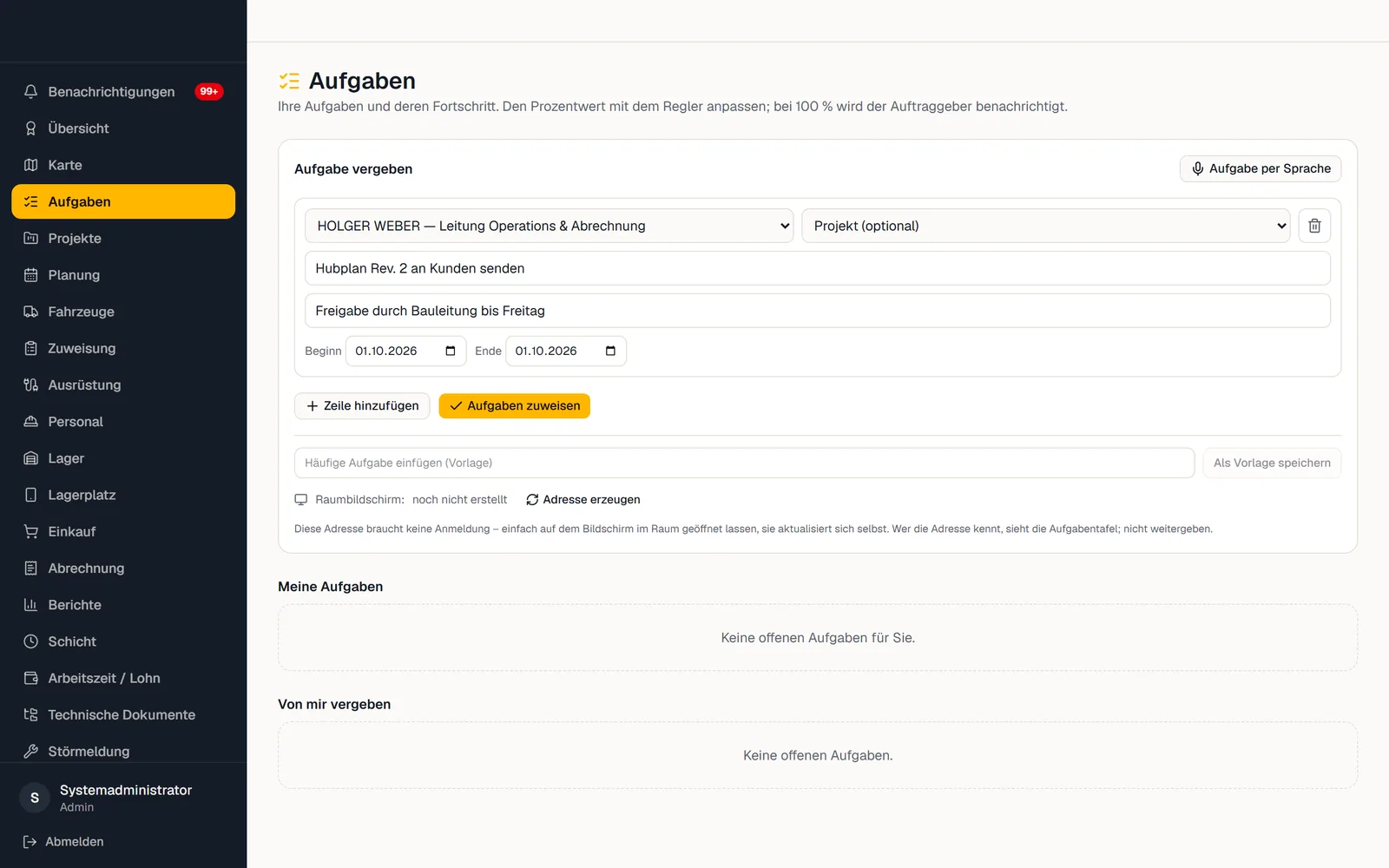This screenshot has height=868, width=1389.
Task: Open the Ausrüstung section
Action: click(x=123, y=385)
